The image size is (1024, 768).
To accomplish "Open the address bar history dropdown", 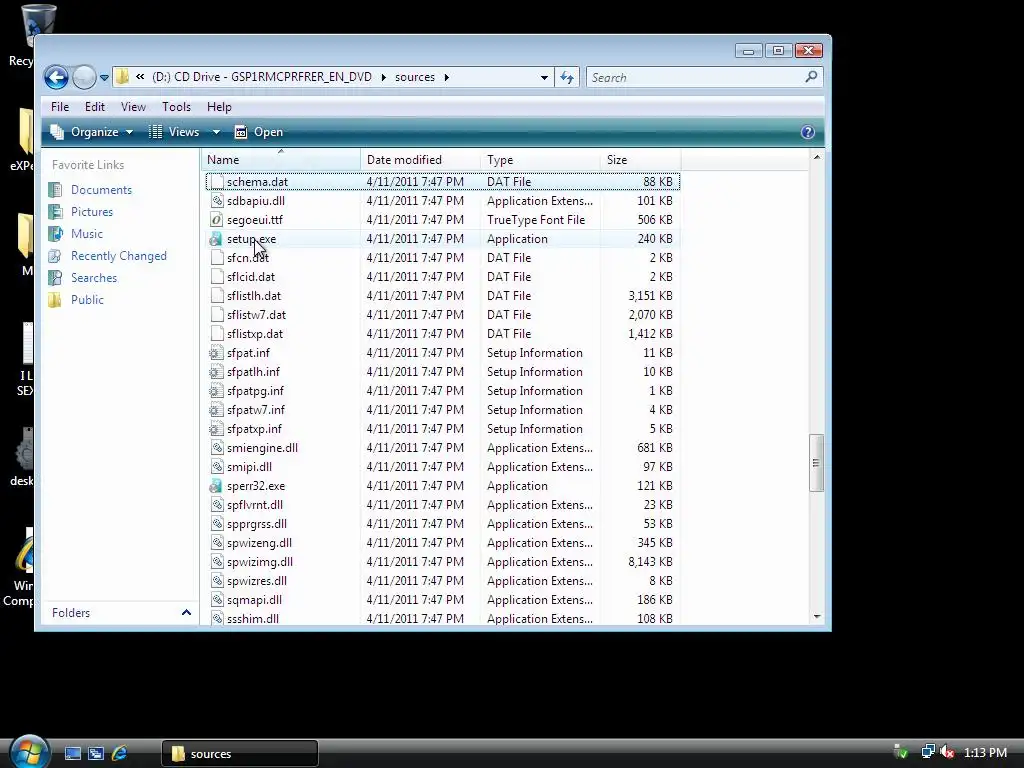I will point(544,78).
